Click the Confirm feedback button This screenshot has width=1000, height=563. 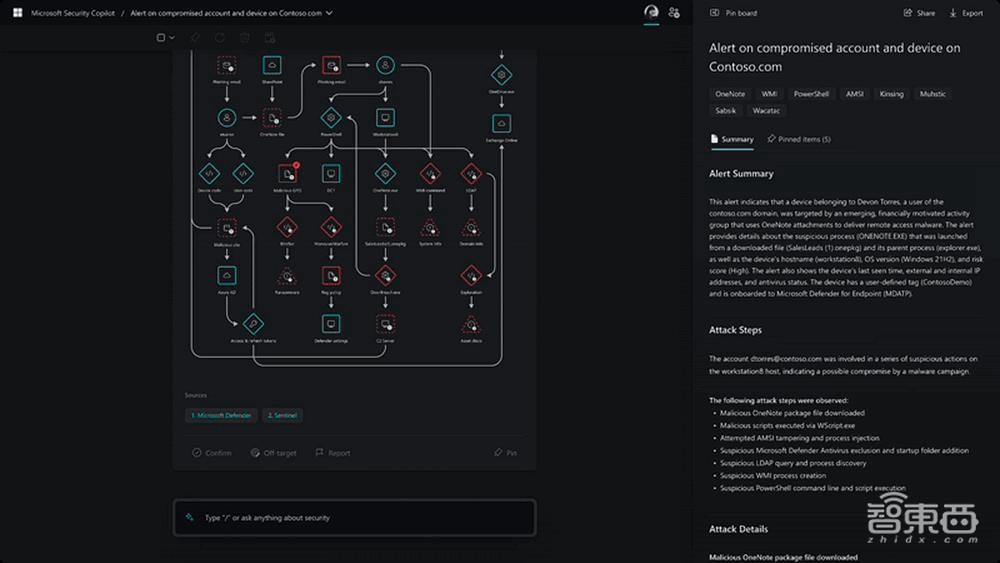pos(212,453)
